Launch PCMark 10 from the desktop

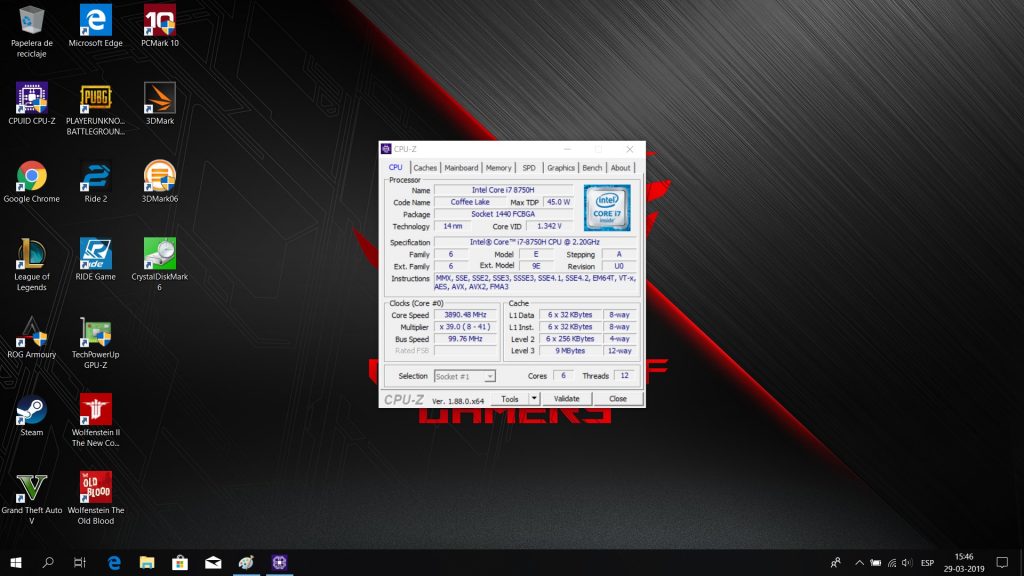pyautogui.click(x=160, y=21)
